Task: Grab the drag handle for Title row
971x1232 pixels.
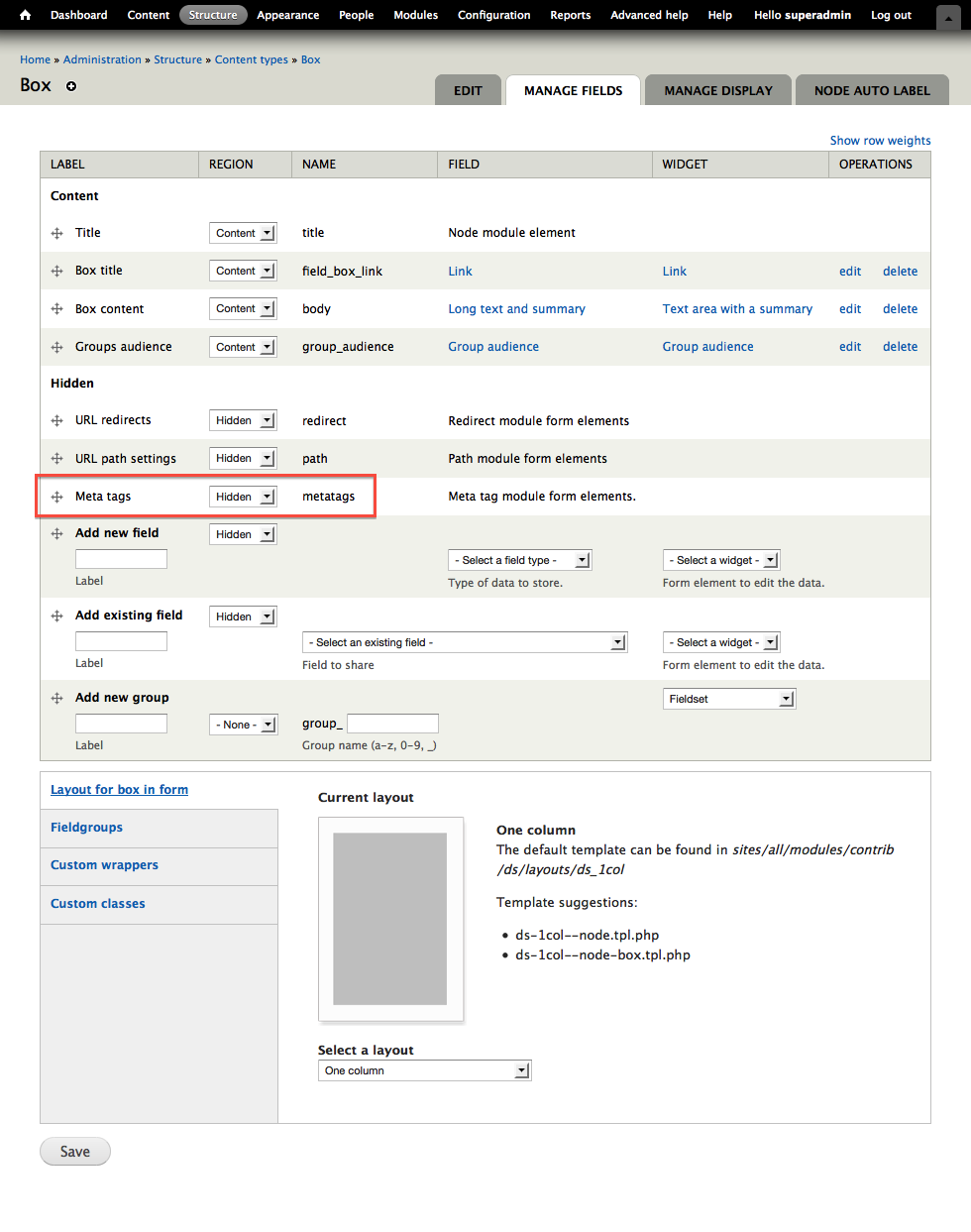Action: tap(57, 233)
